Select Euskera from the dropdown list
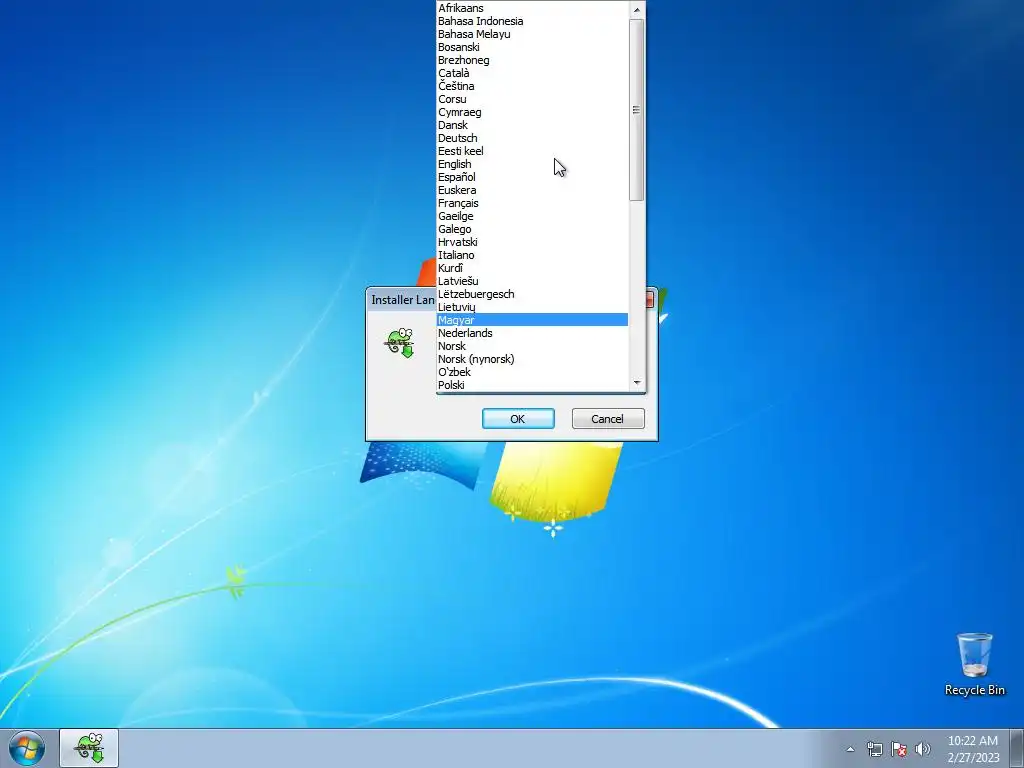1024x768 pixels. click(532, 190)
